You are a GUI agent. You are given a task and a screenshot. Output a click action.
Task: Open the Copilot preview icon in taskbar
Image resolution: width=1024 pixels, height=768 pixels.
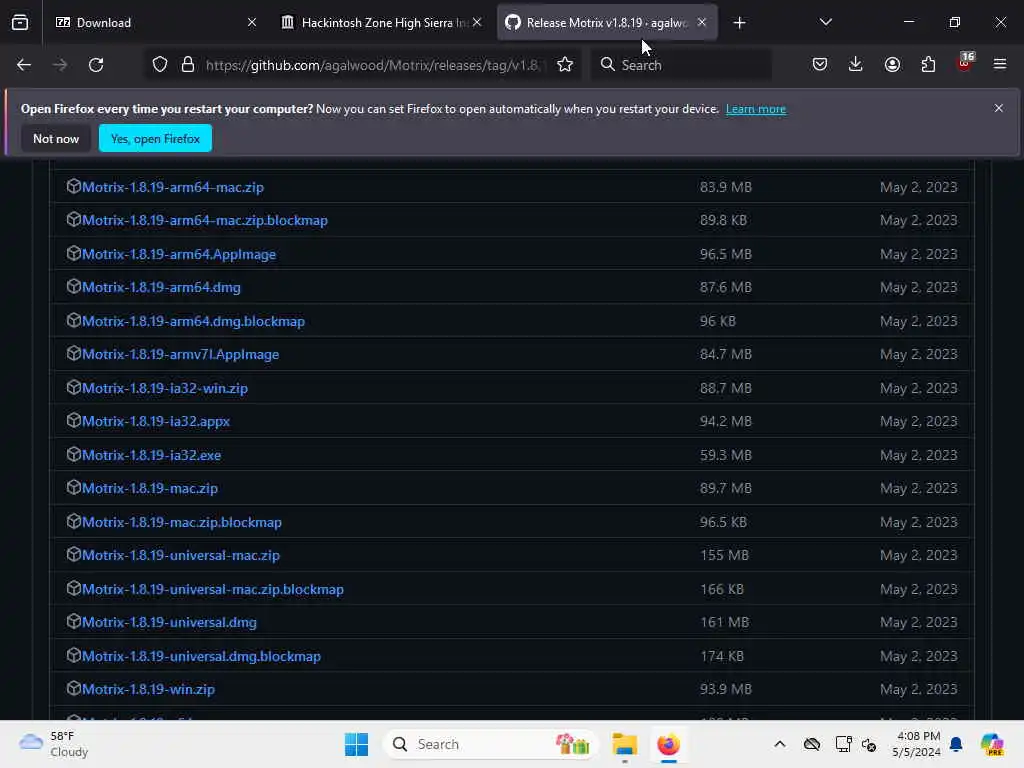point(992,744)
